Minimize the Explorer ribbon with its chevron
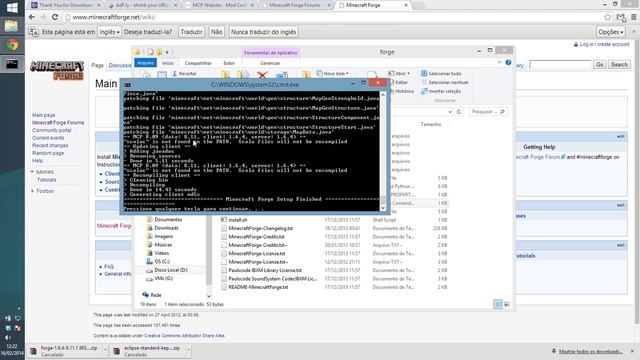The image size is (640, 360). [x=499, y=62]
